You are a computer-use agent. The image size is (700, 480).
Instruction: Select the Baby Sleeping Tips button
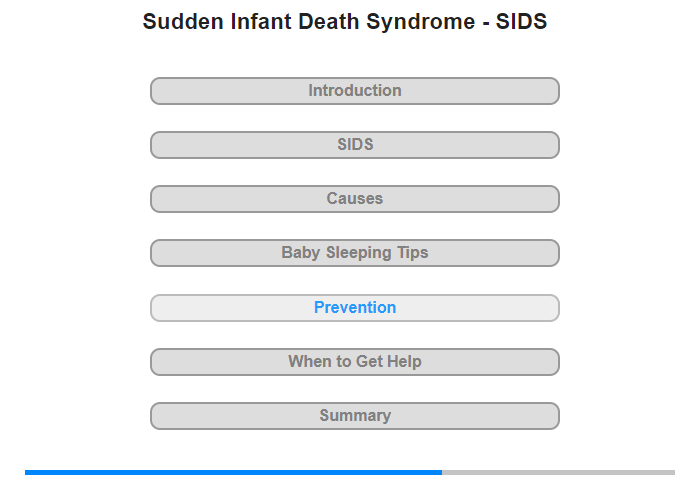(x=354, y=253)
